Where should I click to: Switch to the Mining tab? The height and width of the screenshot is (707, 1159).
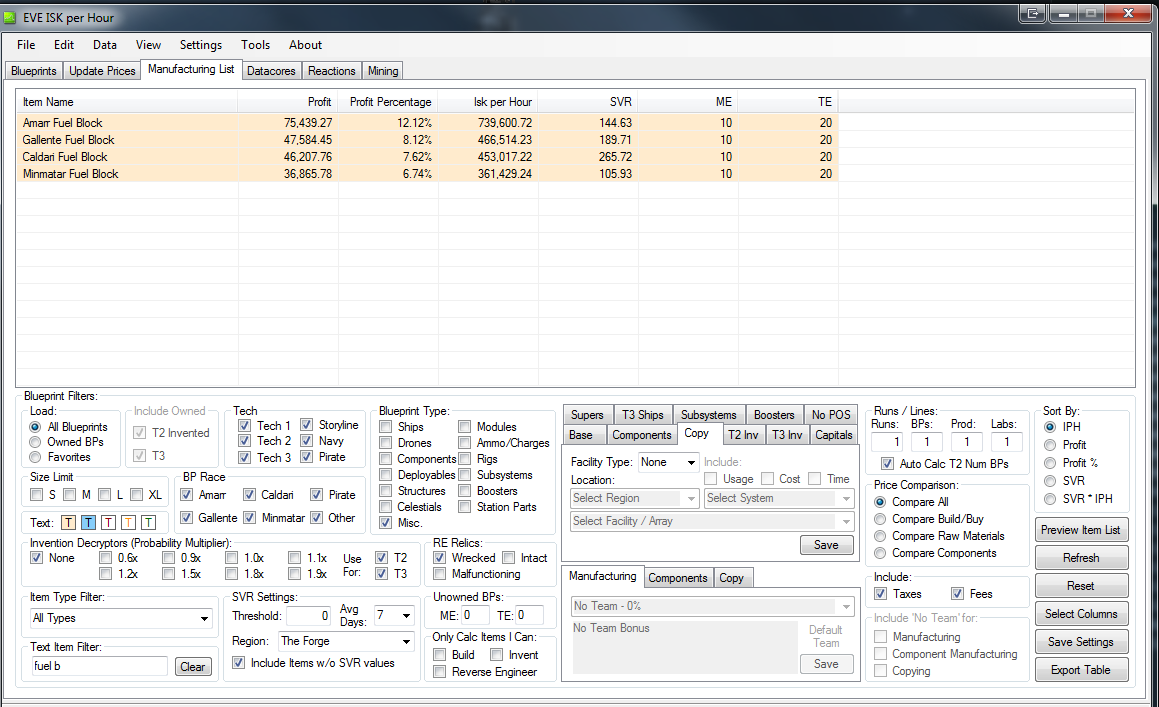383,71
